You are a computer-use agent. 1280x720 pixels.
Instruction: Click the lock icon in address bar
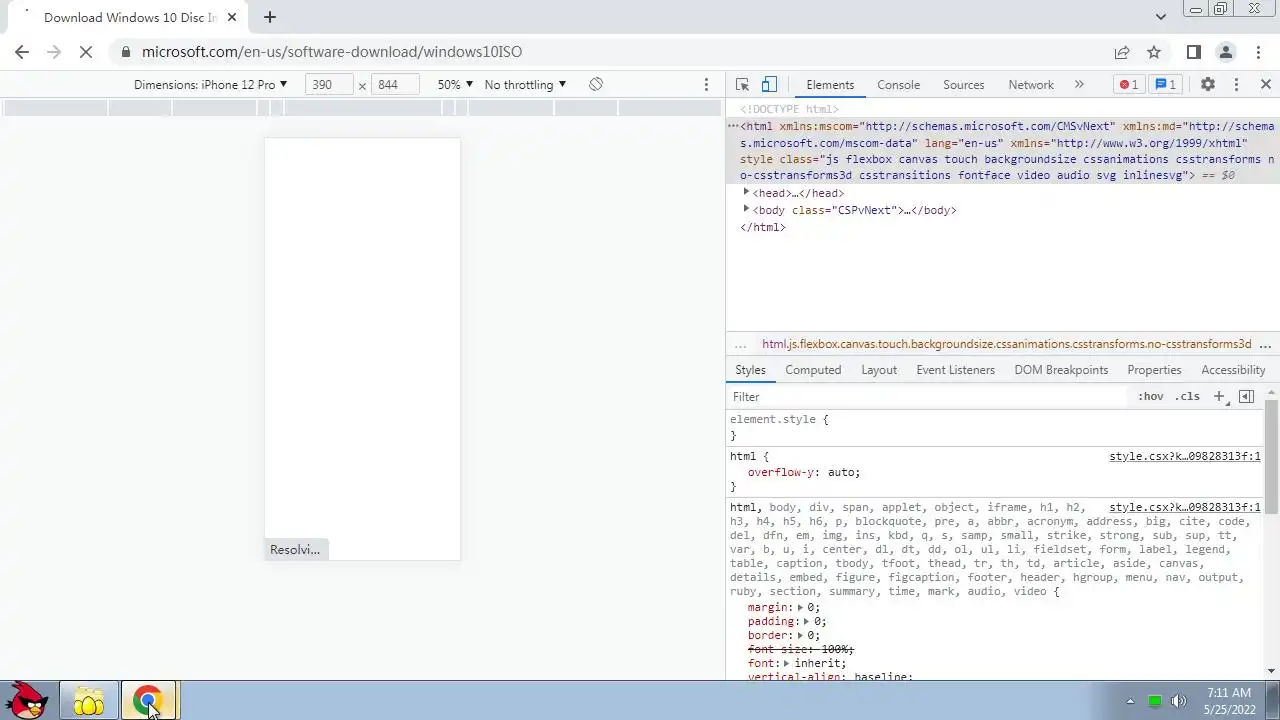coord(125,52)
